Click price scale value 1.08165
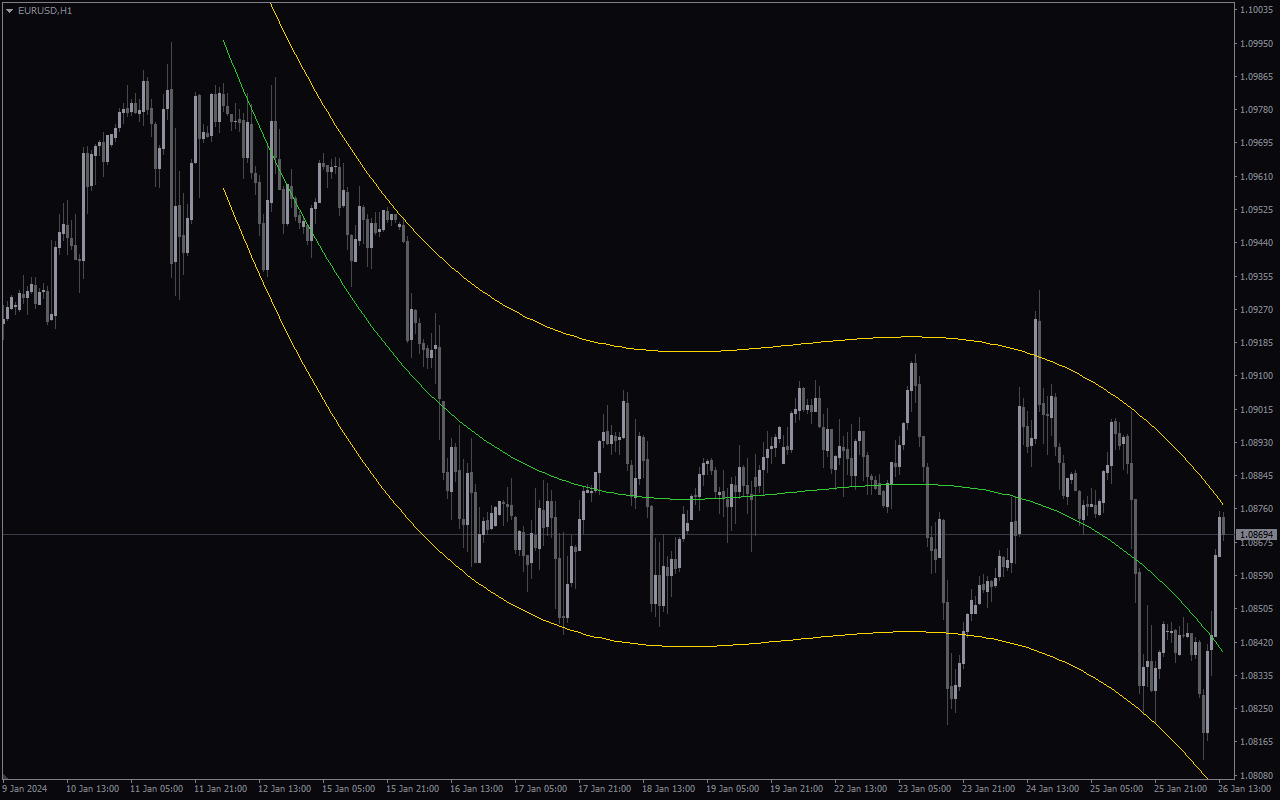Image resolution: width=1280 pixels, height=800 pixels. 1256,741
